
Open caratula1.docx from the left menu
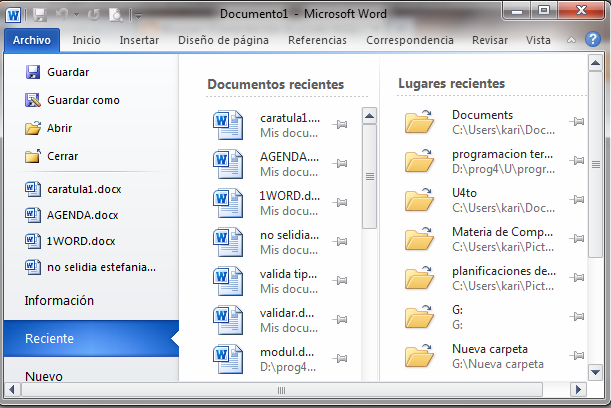pyautogui.click(x=73, y=189)
